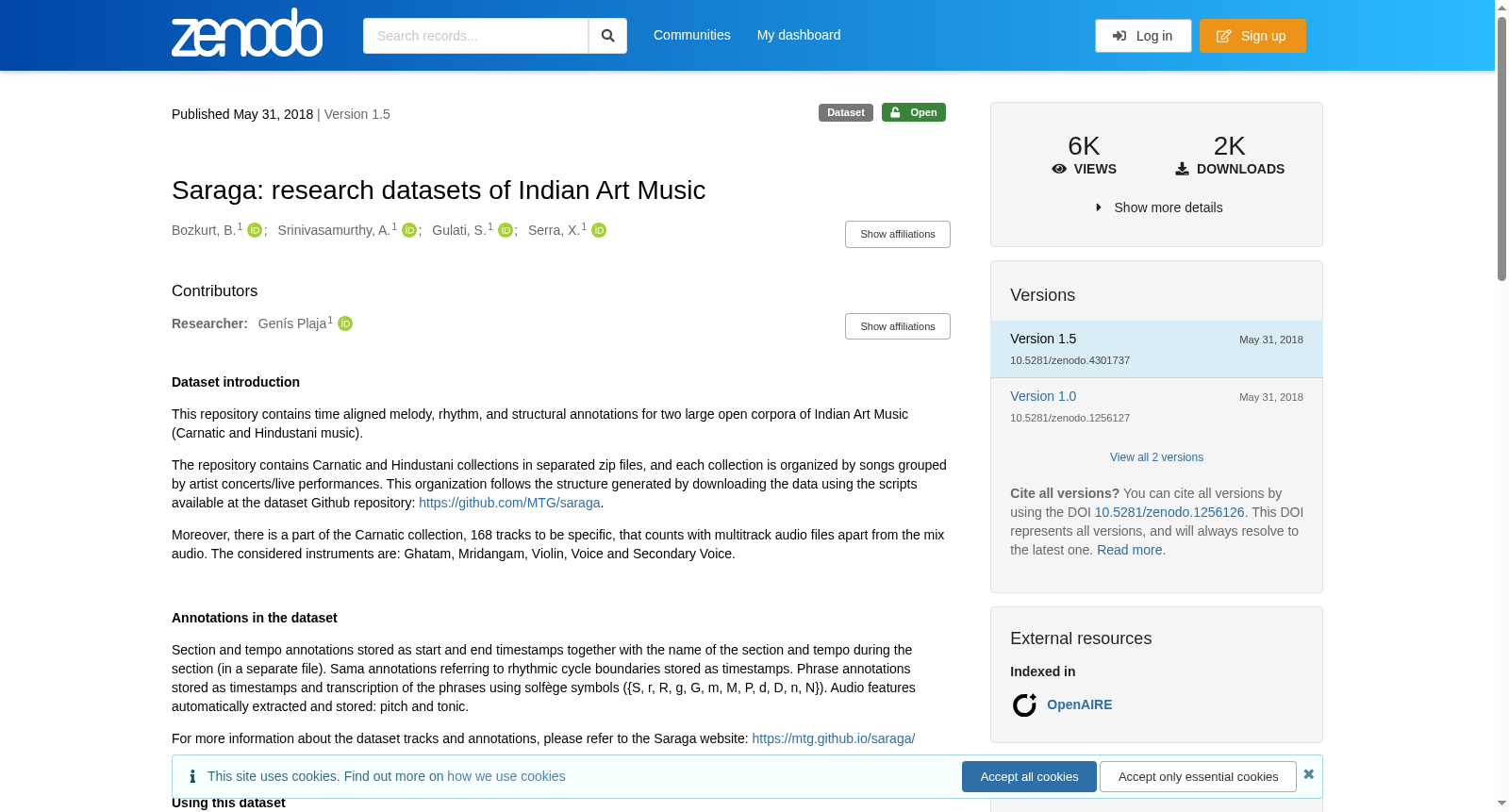Click the Dataset badge
The image size is (1509, 812).
(x=846, y=112)
